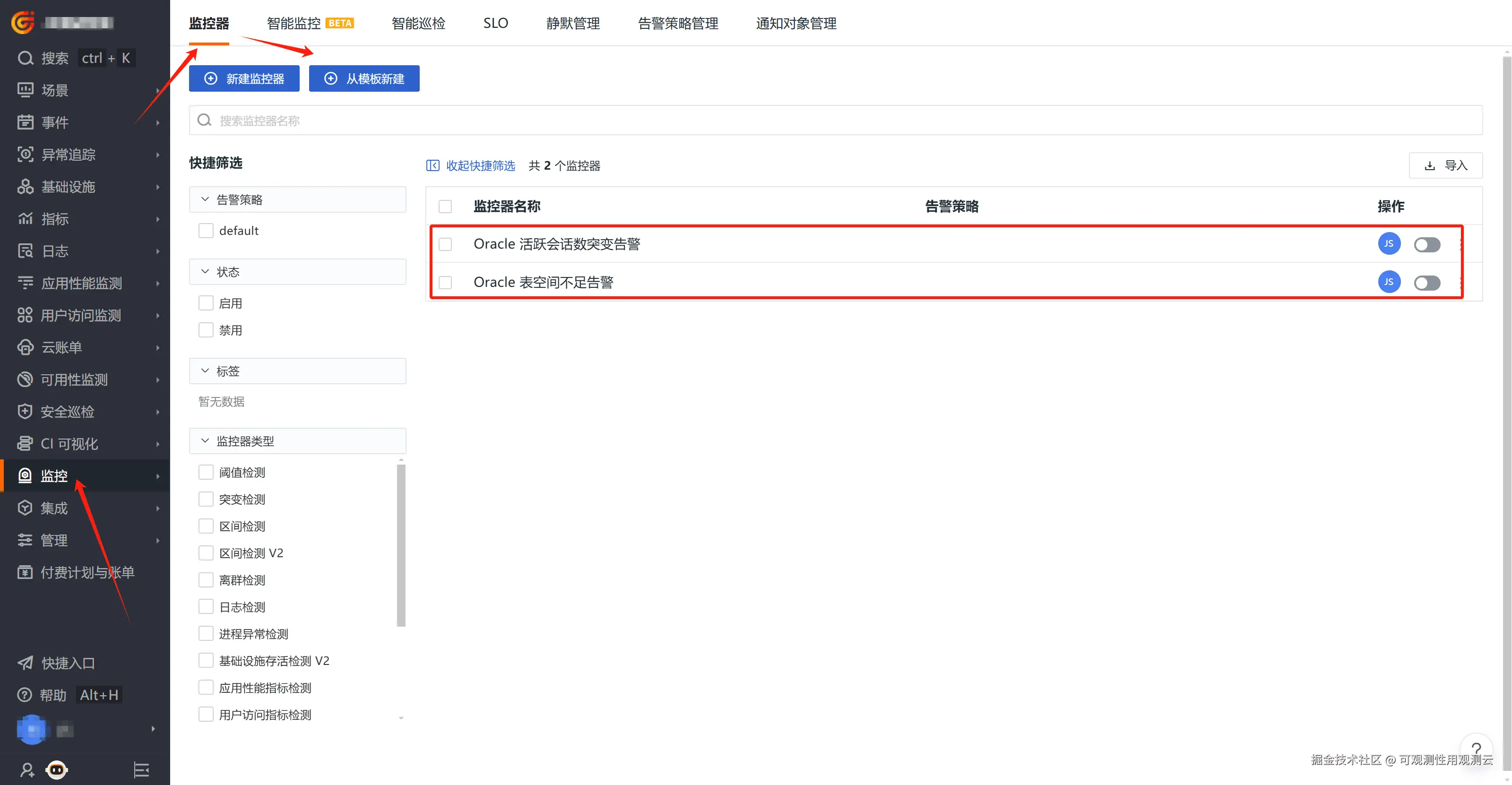Image resolution: width=1512 pixels, height=785 pixels.
Task: Collapse the 监控器类型 filter section
Action: (x=205, y=440)
